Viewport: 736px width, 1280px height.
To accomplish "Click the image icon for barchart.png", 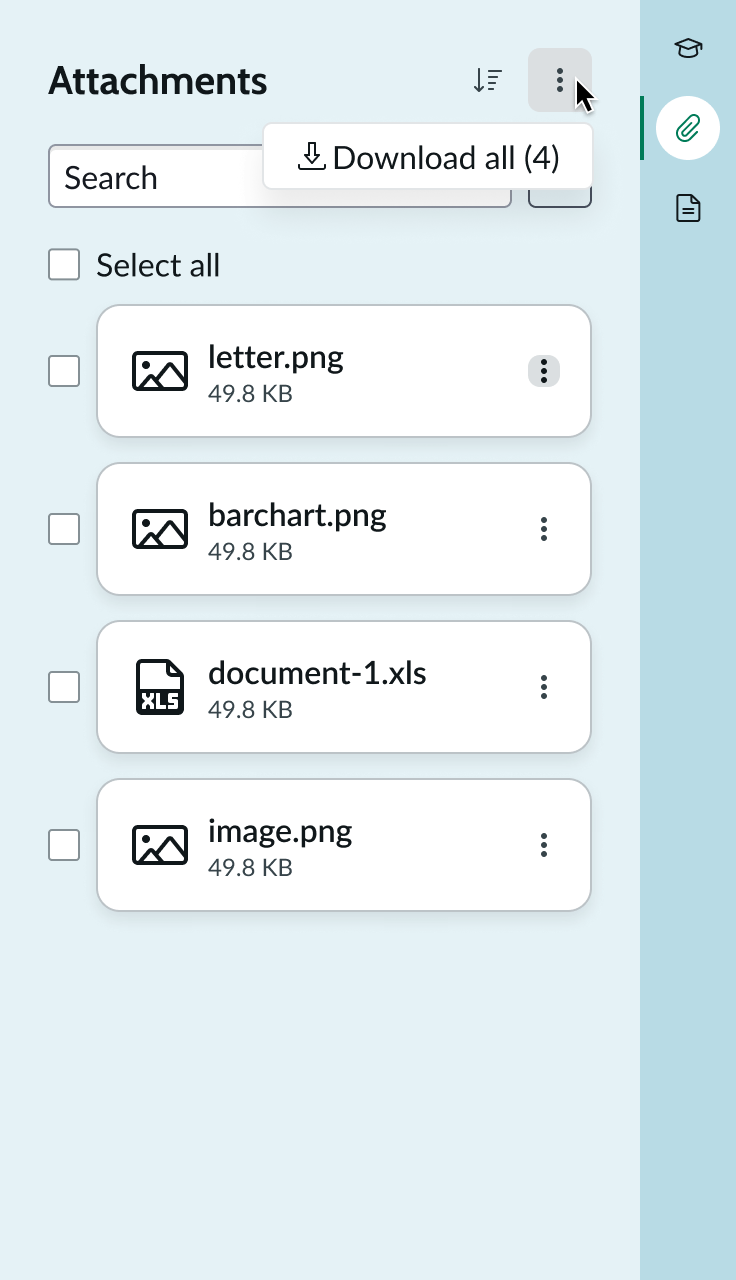I will 160,529.
